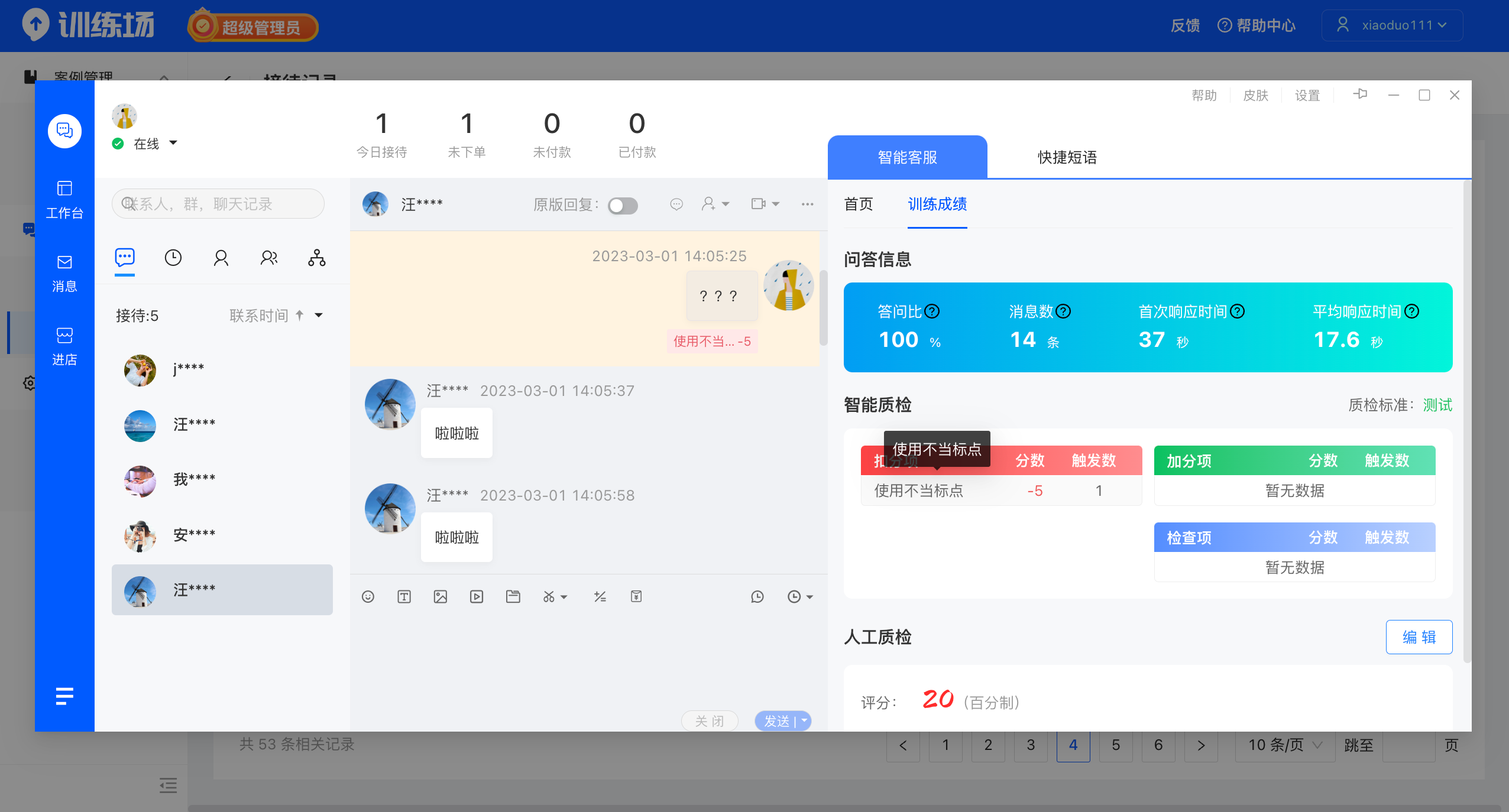
Task: Show help tooltip for 平均响应时间
Action: tap(1412, 311)
